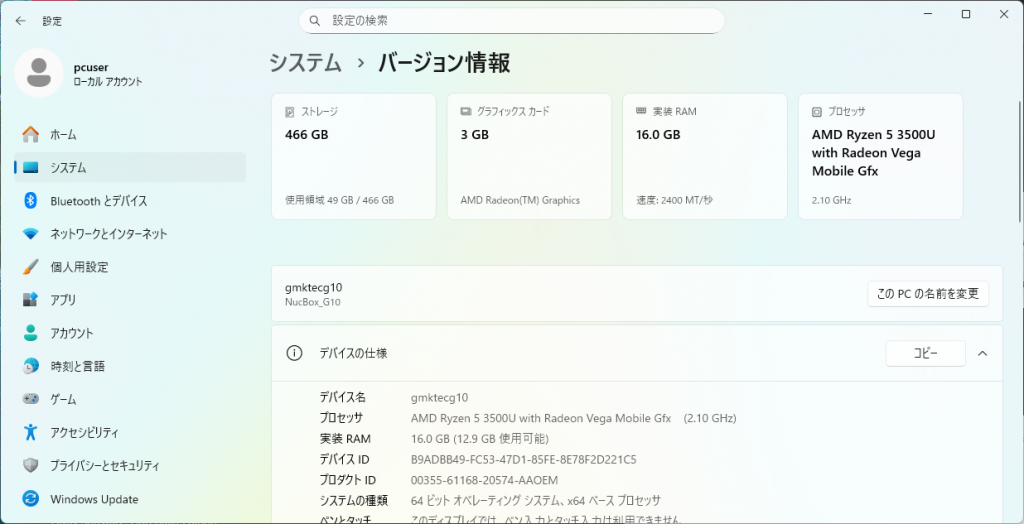Open the ストレージ 466 GB card
1024x524 pixels.
pyautogui.click(x=353, y=156)
